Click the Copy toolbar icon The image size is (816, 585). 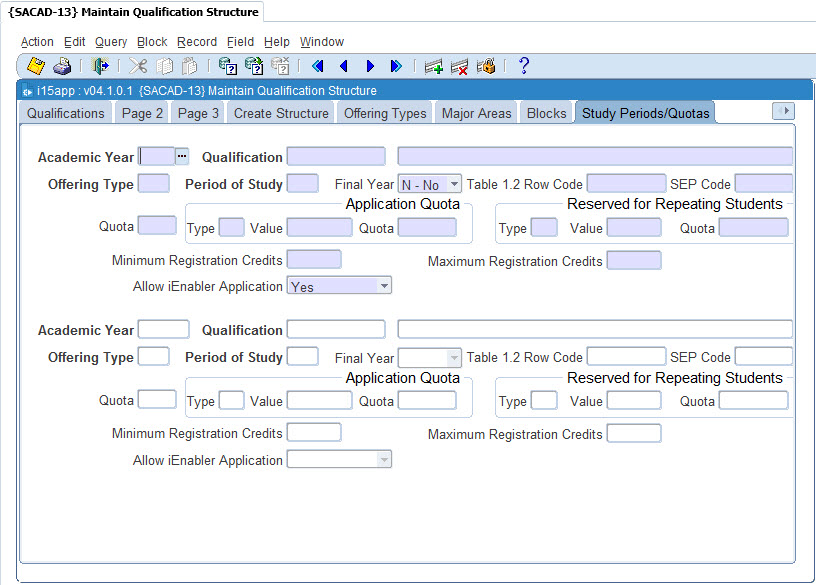(164, 66)
